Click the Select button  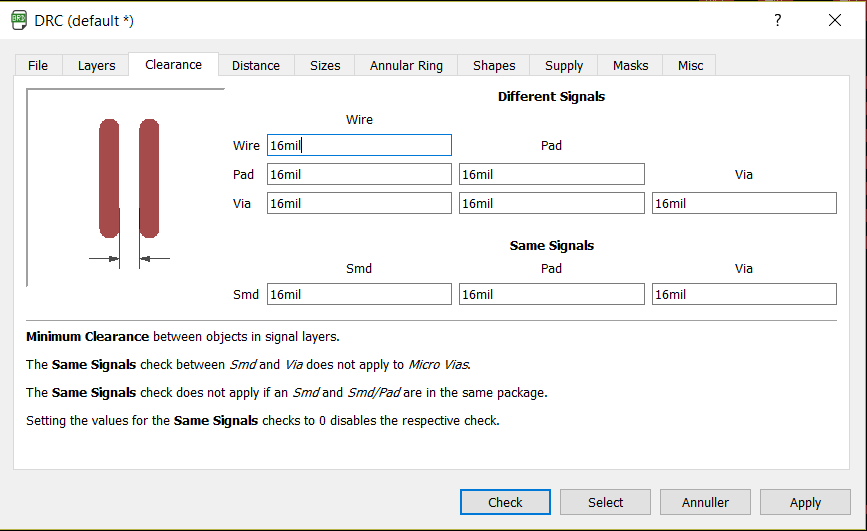pyautogui.click(x=605, y=502)
